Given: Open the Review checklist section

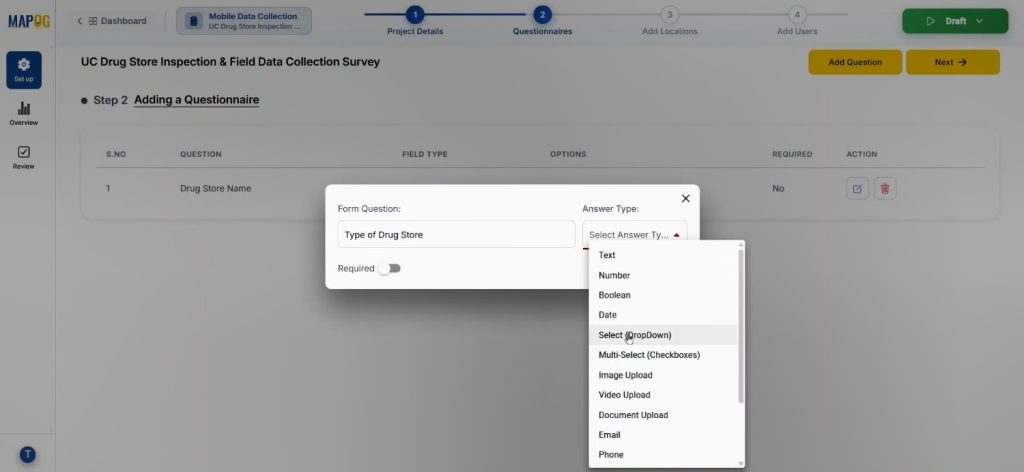Looking at the screenshot, I should click(24, 157).
